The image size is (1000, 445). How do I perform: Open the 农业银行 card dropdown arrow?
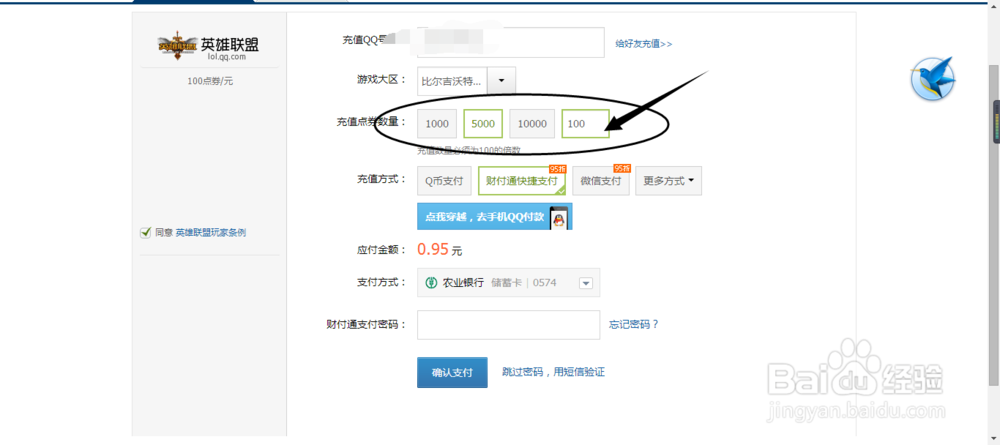(586, 283)
